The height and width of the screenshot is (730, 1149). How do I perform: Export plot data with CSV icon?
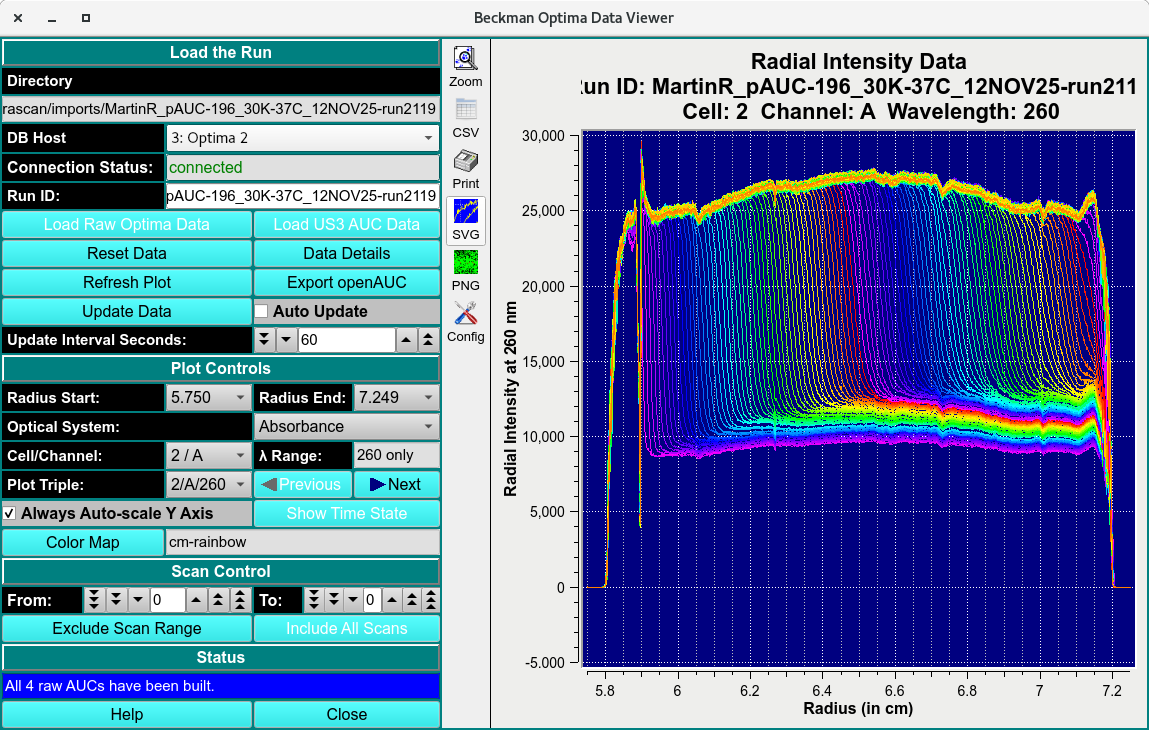tap(465, 110)
